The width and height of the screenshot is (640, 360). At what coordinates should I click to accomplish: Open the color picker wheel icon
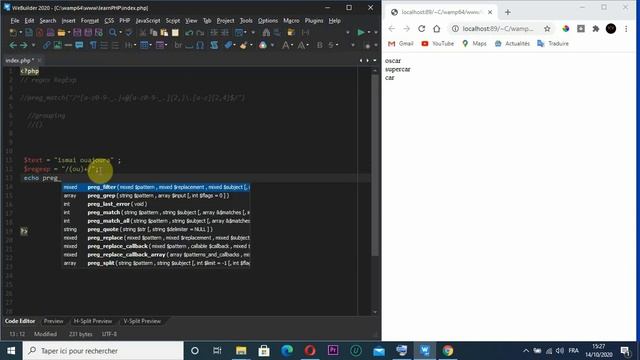[263, 45]
